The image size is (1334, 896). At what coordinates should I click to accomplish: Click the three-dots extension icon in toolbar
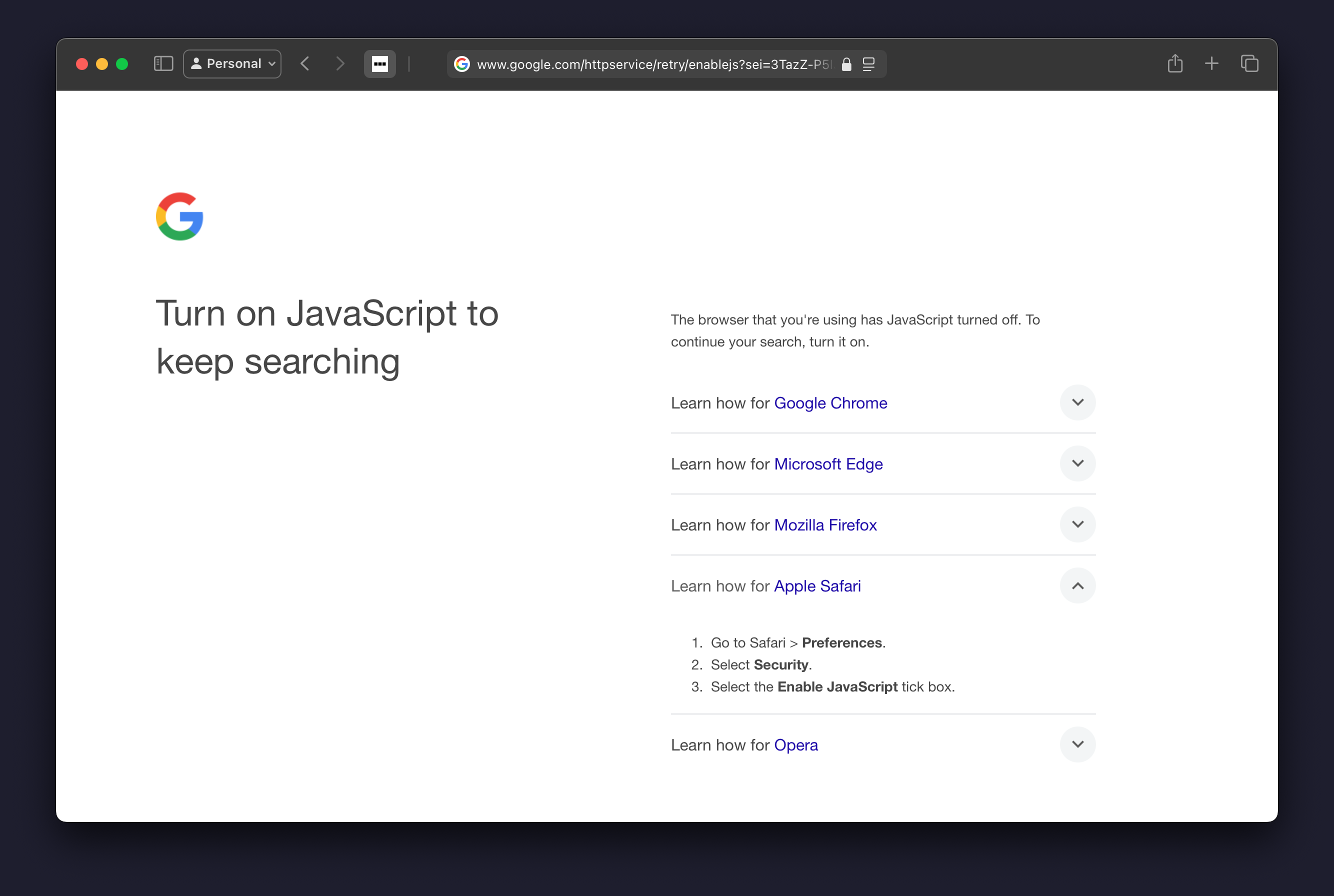click(380, 63)
